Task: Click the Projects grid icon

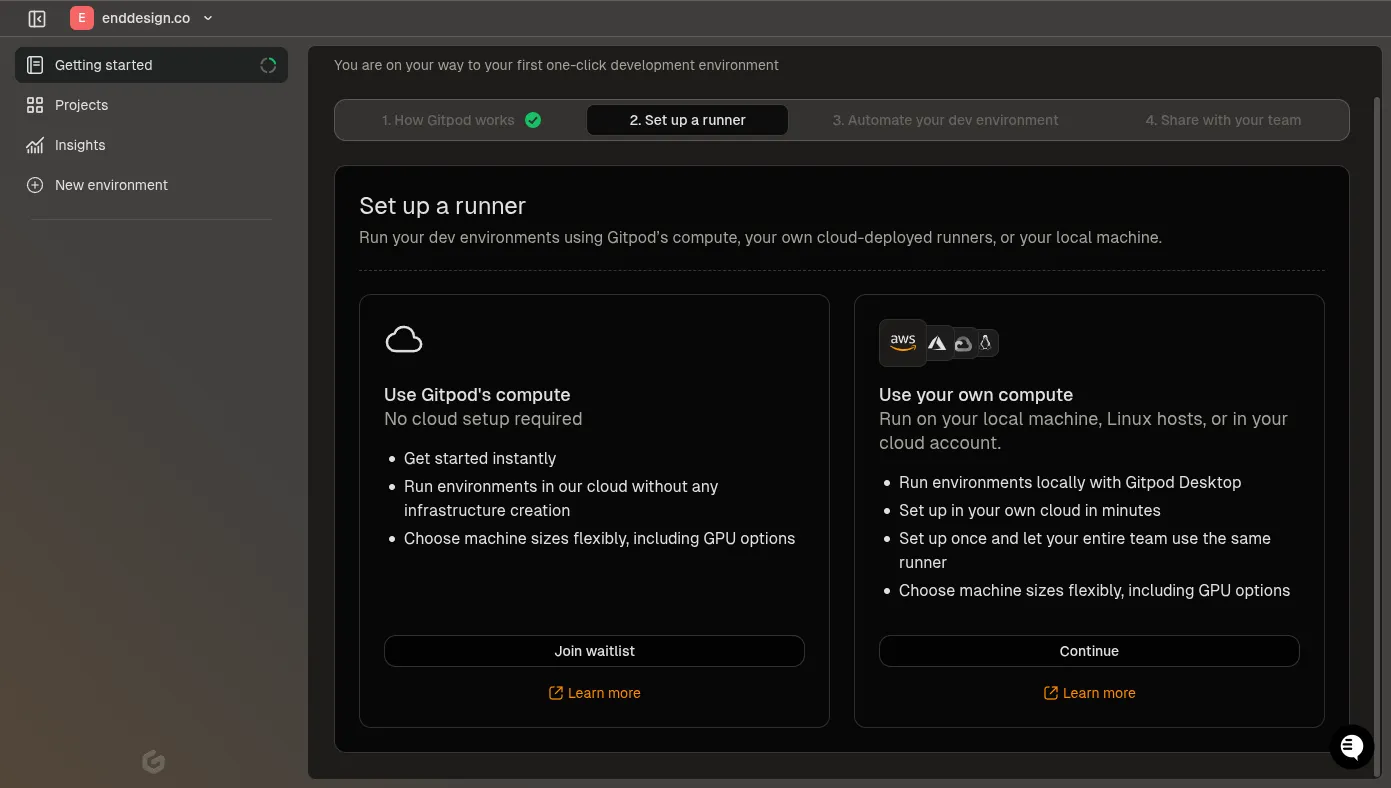Action: (35, 105)
